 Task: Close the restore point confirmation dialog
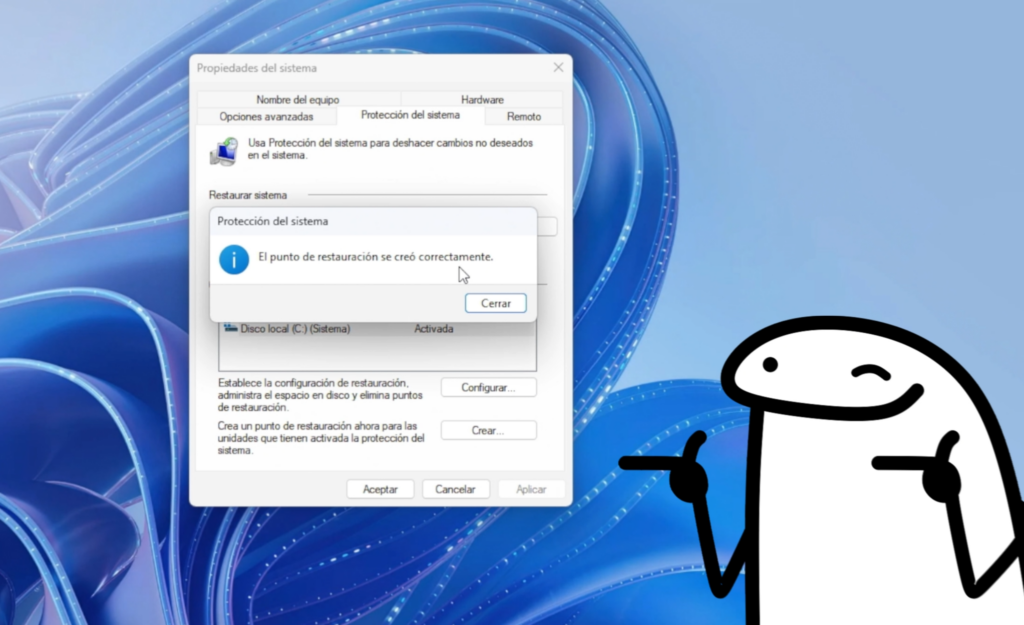[x=496, y=303]
